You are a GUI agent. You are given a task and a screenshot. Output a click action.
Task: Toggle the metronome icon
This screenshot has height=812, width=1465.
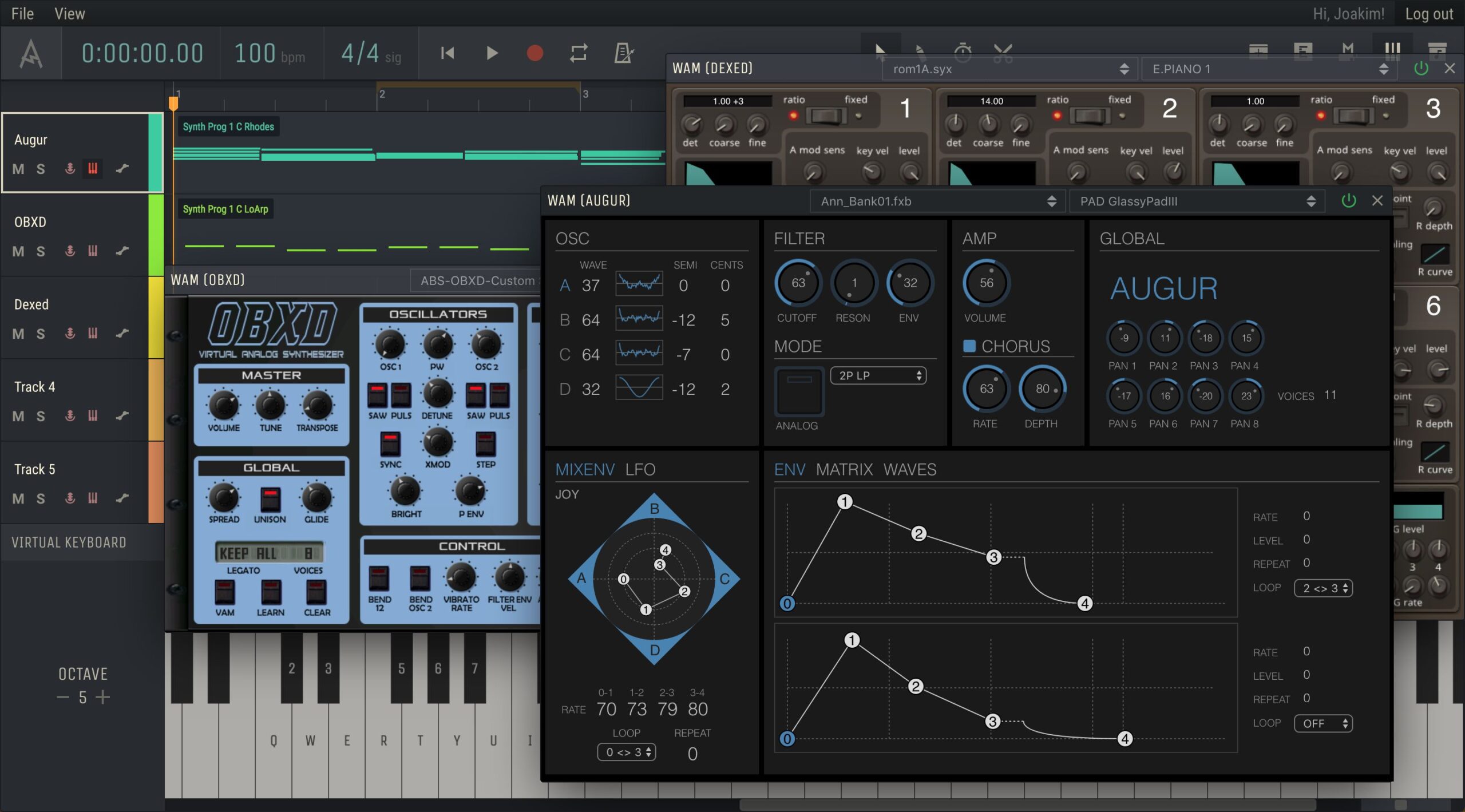[623, 53]
